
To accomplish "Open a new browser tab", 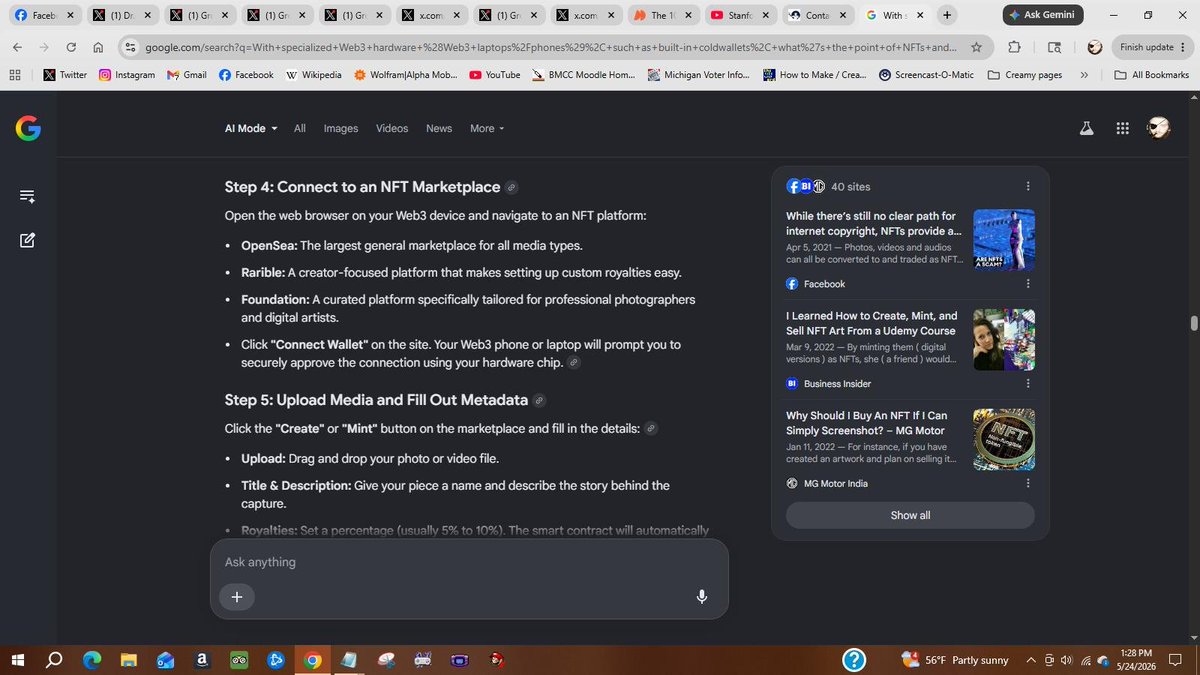I will tap(946, 15).
